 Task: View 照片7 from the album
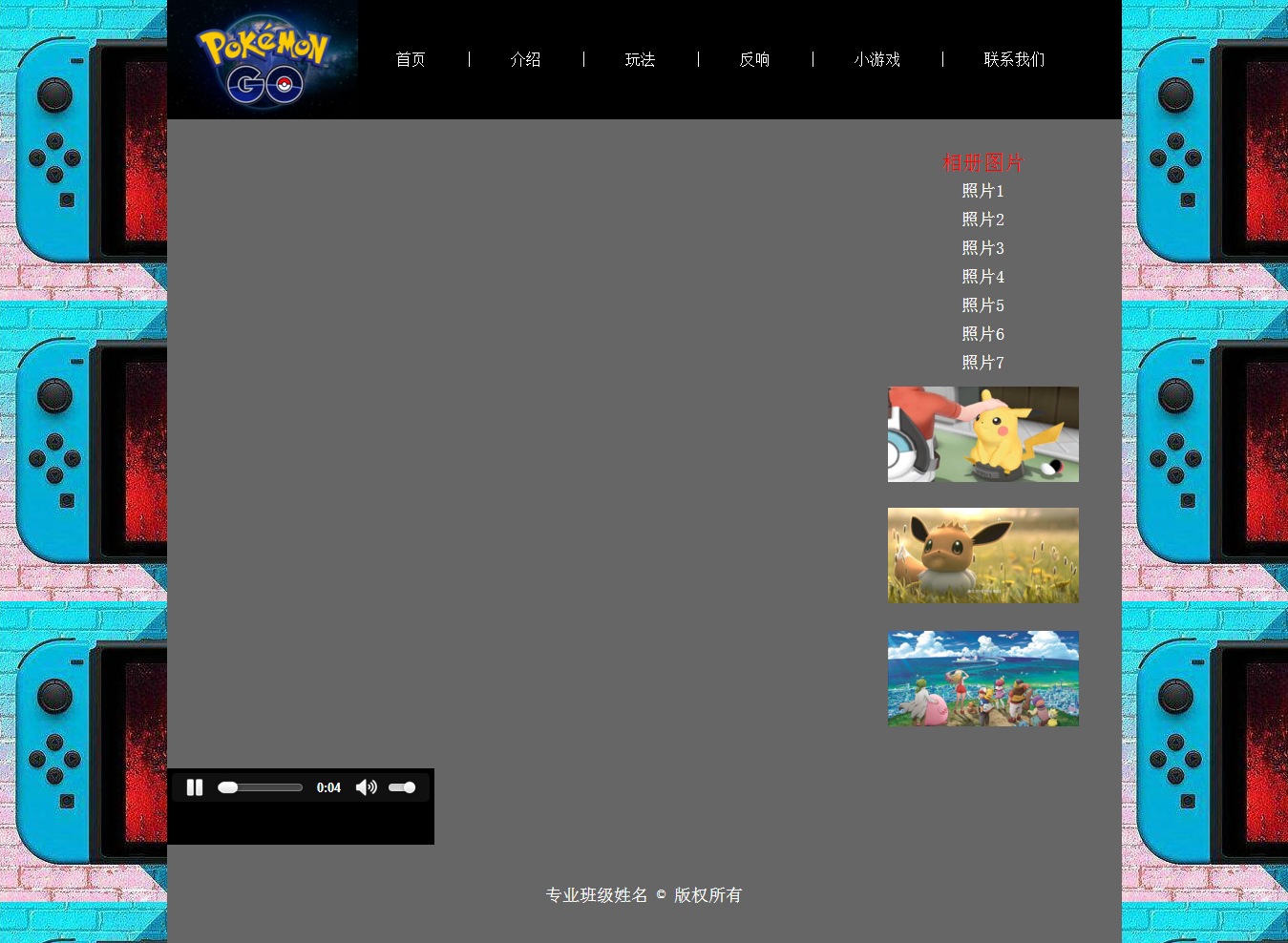click(x=982, y=363)
